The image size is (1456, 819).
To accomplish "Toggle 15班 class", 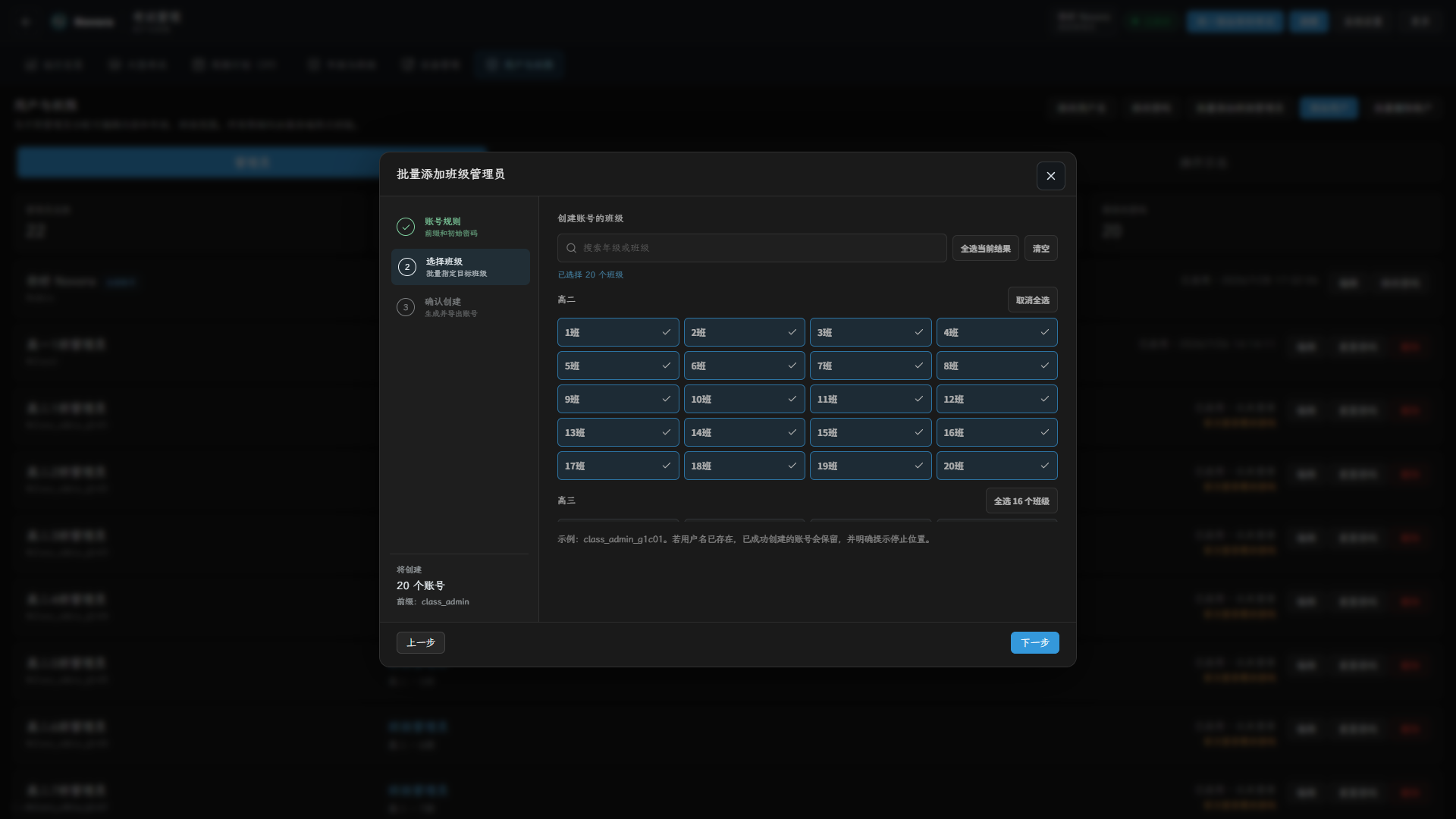I will (x=871, y=432).
